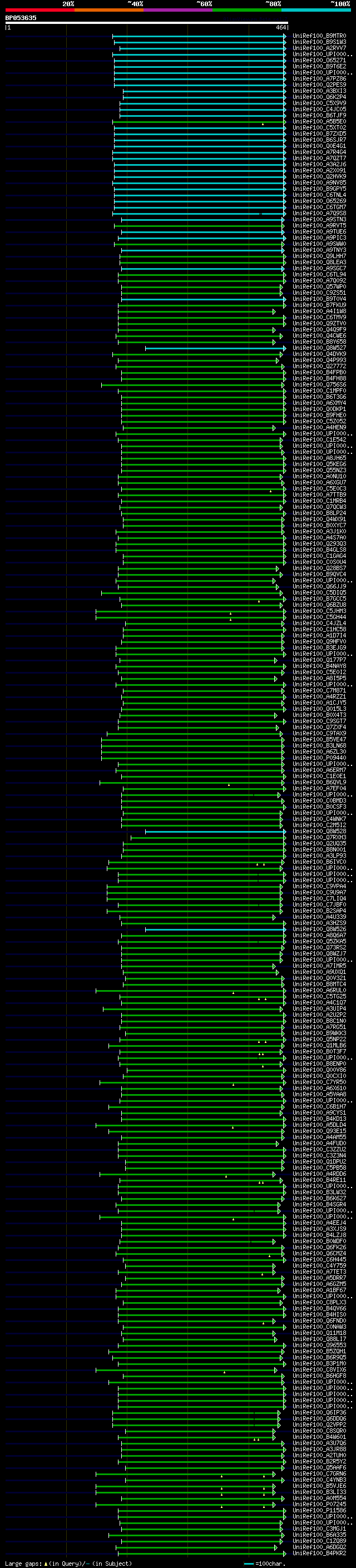Image resolution: width=356 pixels, height=1568 pixels.
Task: Open hit UniRef100_Q7RXH3
Action: click(319, 838)
